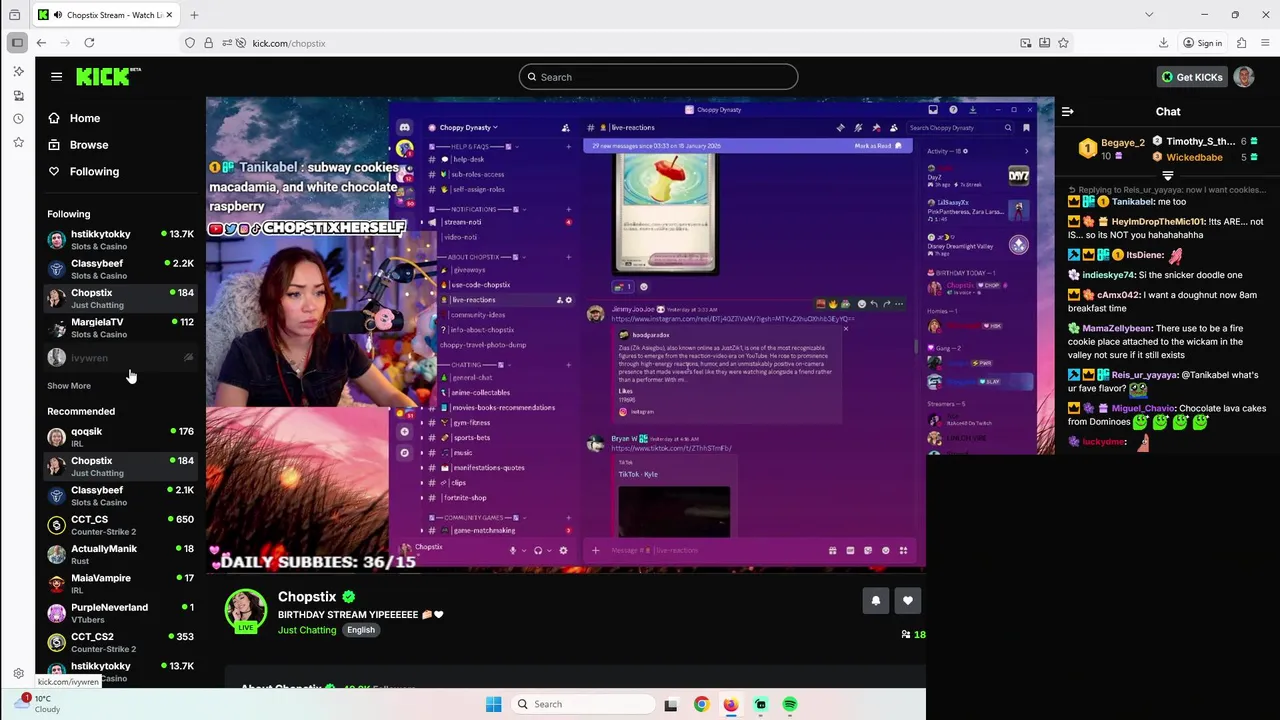Open hstikkytokky in the Following list
Viewport: 1280px width, 720px height.
[120, 240]
